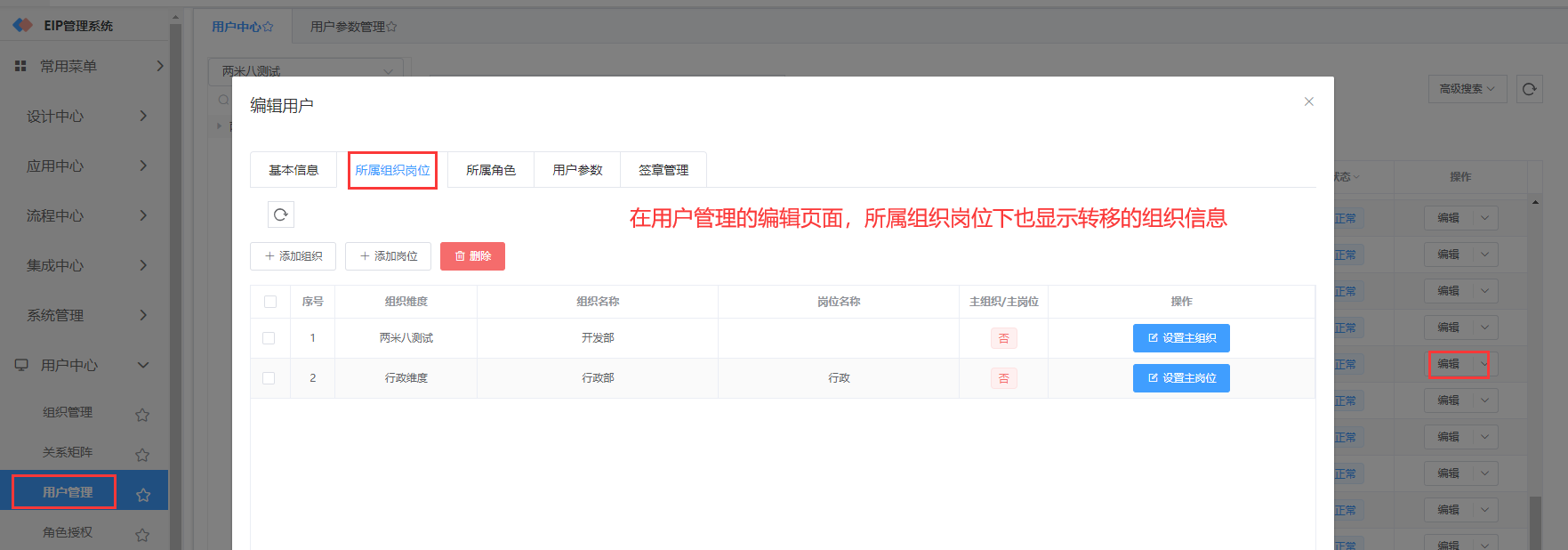Viewport: 1568px width, 550px height.
Task: Select the 行政部 row checkbox
Action: pos(269,378)
